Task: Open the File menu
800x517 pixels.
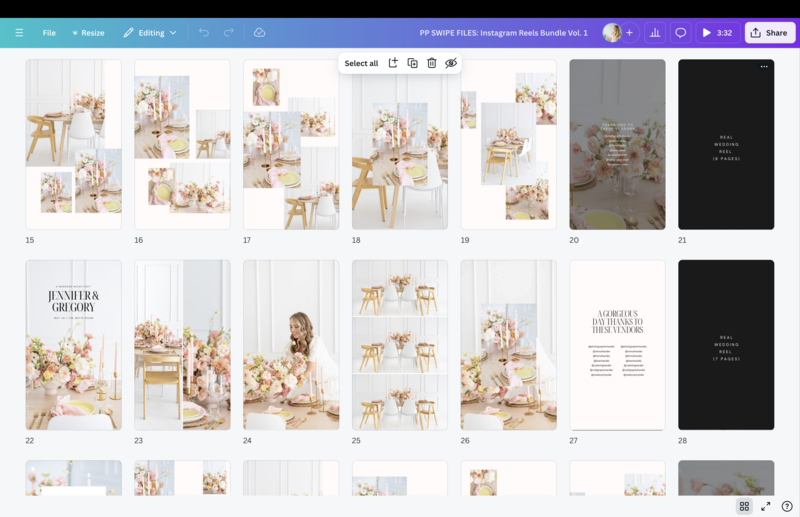Action: (49, 33)
